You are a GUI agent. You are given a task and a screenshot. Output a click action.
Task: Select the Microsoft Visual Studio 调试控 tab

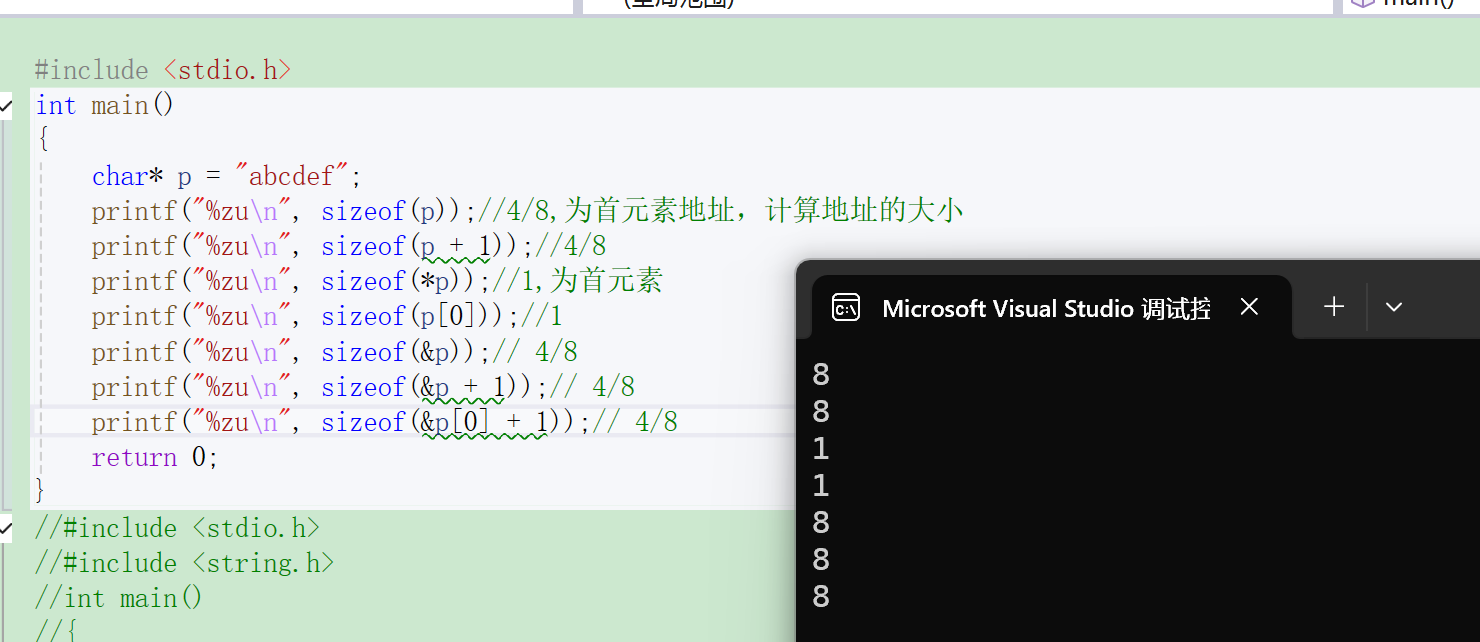[x=1051, y=308]
